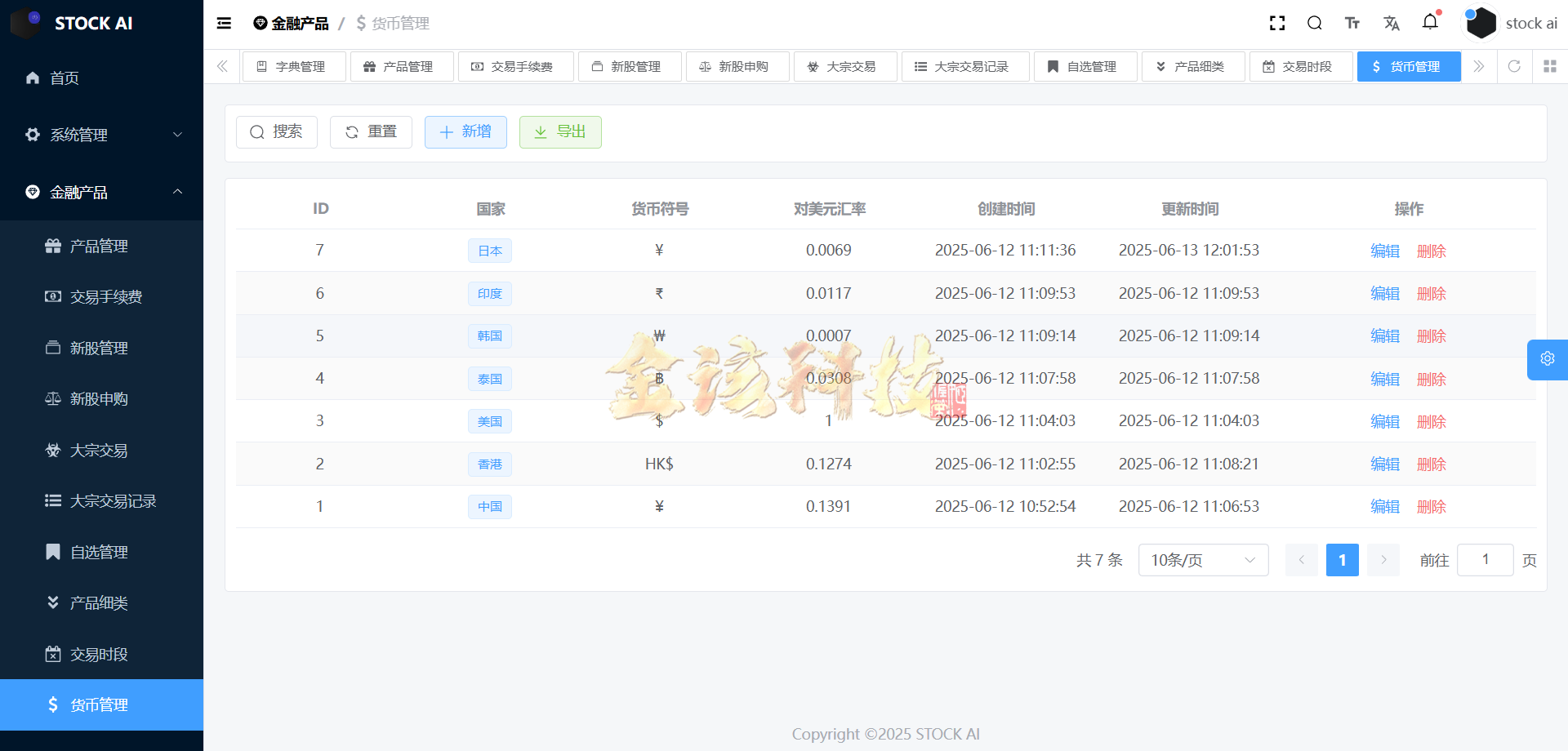Click the 新增 button to add currency

coord(465,131)
